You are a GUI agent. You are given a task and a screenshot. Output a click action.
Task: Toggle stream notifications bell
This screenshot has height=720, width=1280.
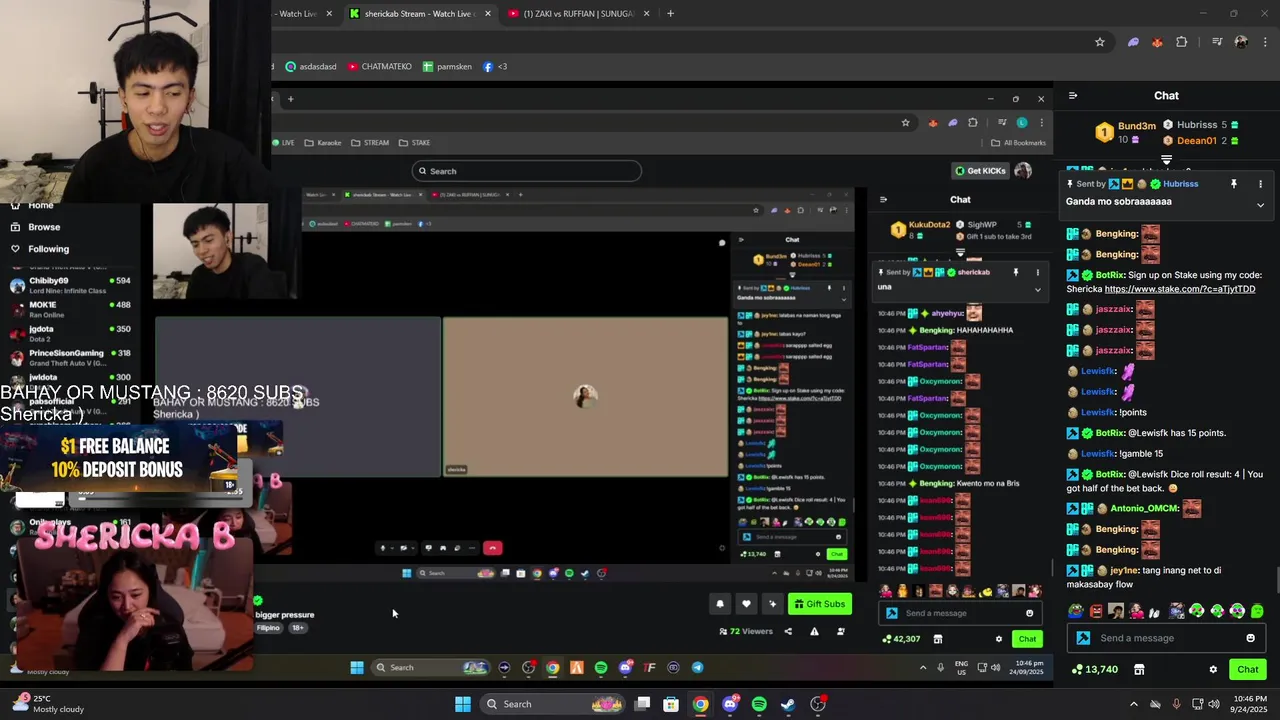719,604
